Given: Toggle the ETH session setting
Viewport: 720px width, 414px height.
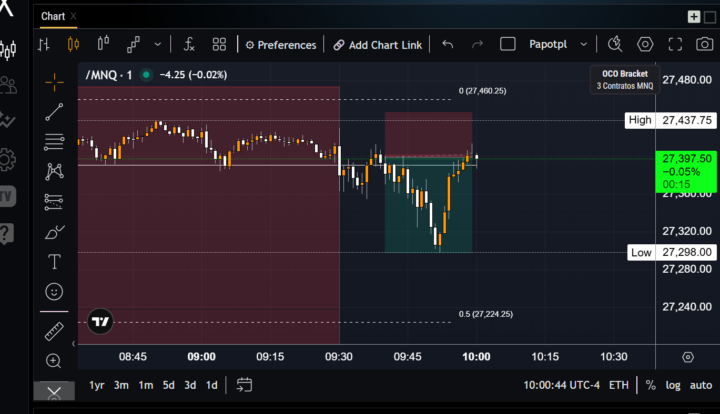Looking at the screenshot, I should 619,385.
